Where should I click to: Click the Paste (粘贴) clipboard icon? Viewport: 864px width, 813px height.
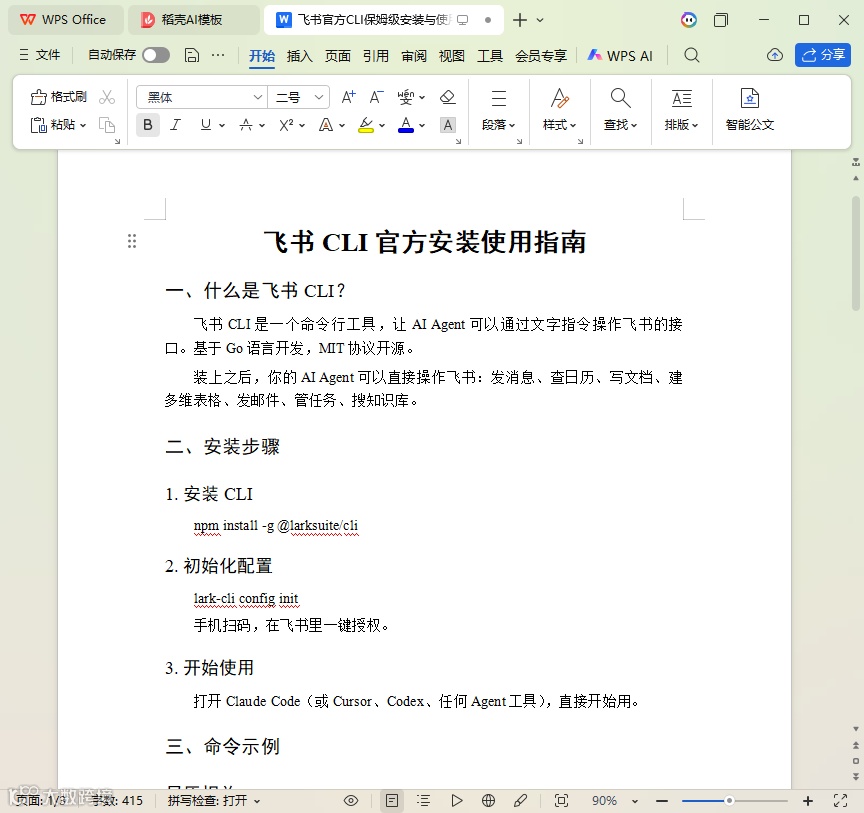point(39,125)
